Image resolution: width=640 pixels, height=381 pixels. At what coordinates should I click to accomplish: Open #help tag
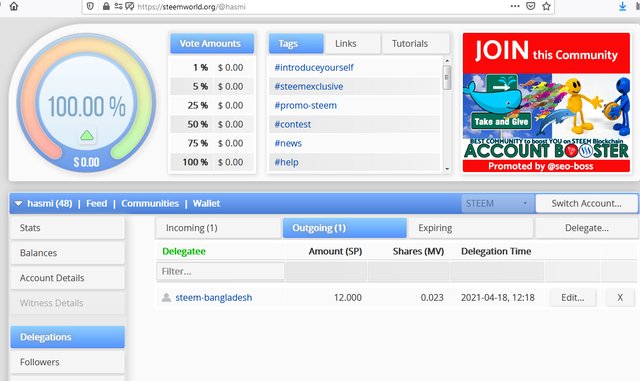pyautogui.click(x=286, y=162)
